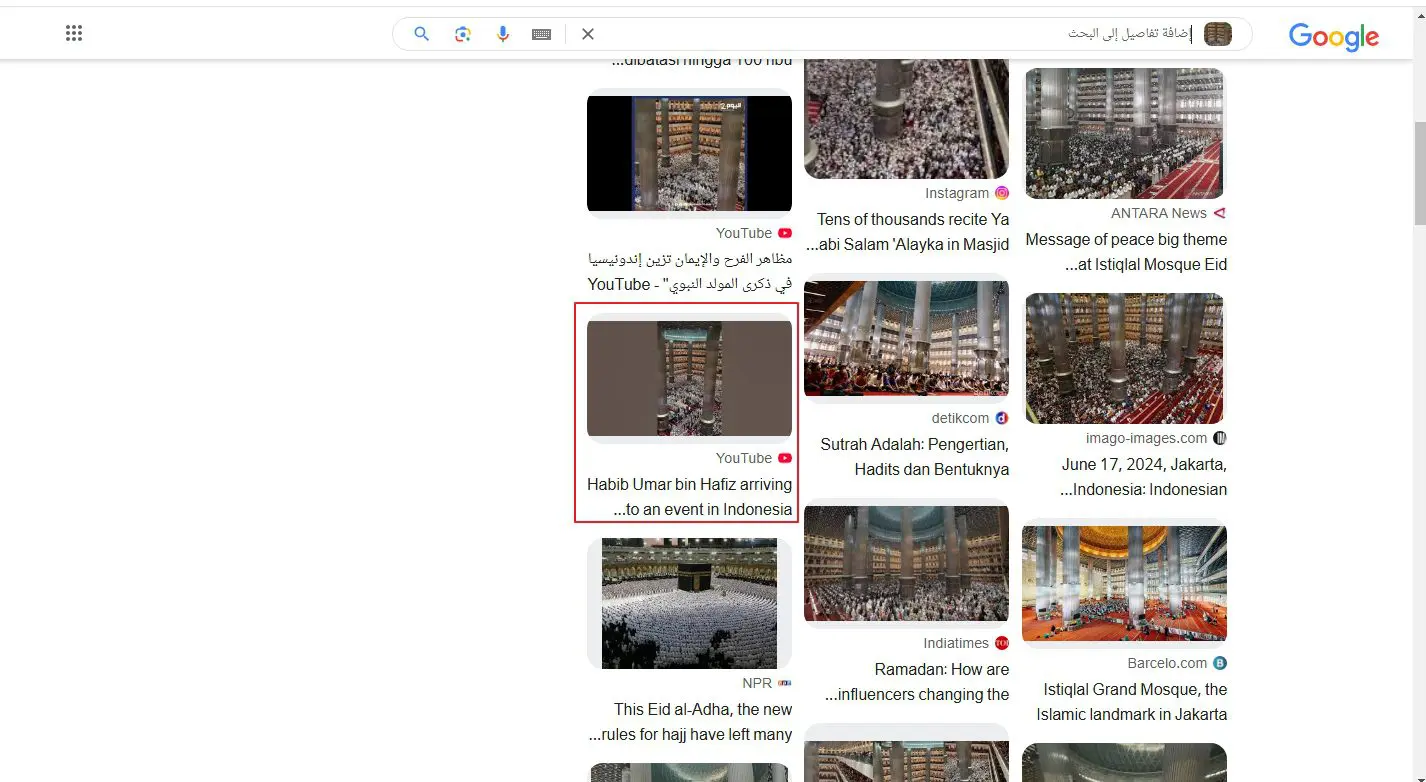Click the Instagram favicon
Screen dimensions: 1426x782
tap(1002, 193)
